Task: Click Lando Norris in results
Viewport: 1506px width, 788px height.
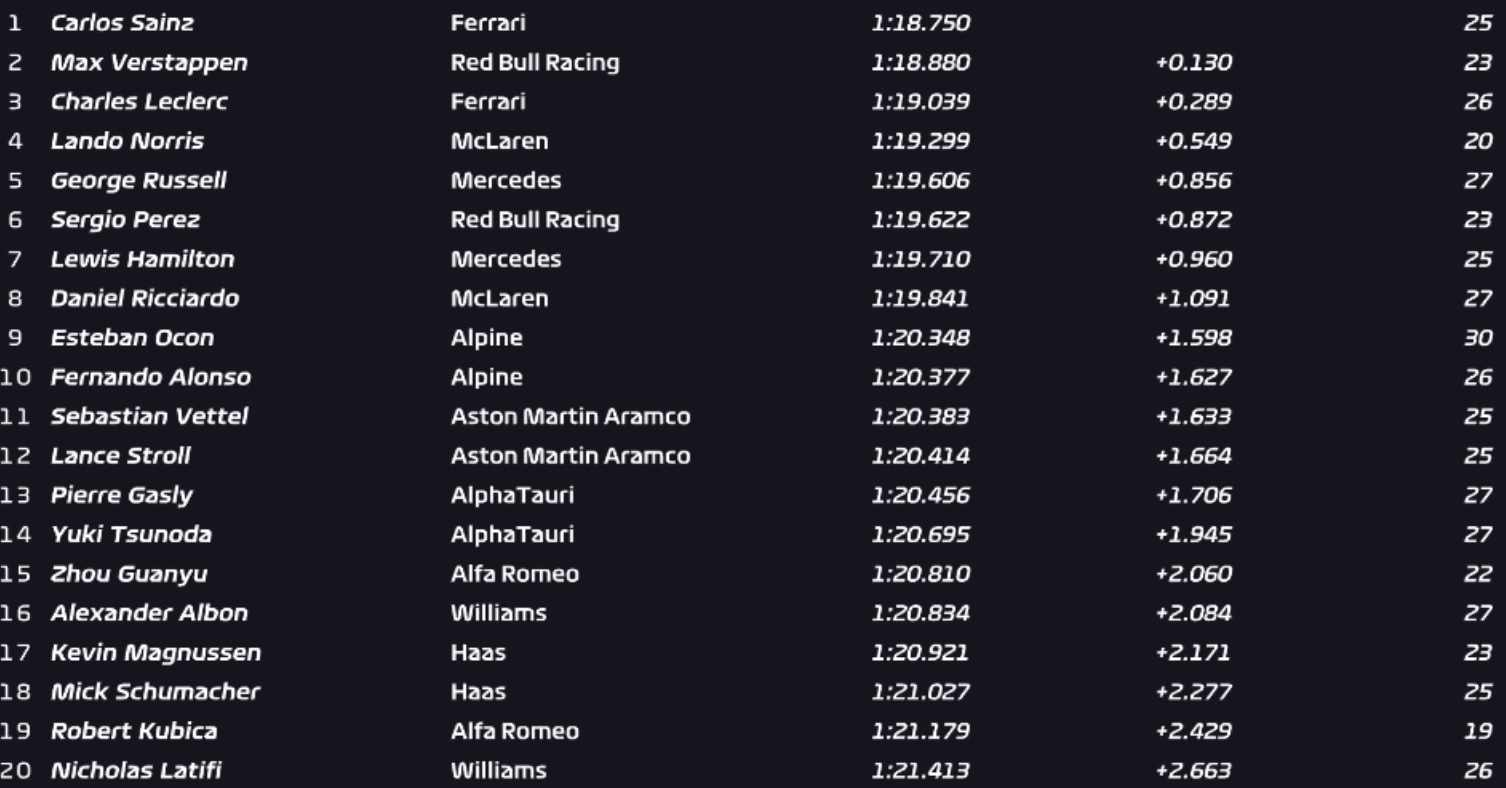Action: coord(127,141)
